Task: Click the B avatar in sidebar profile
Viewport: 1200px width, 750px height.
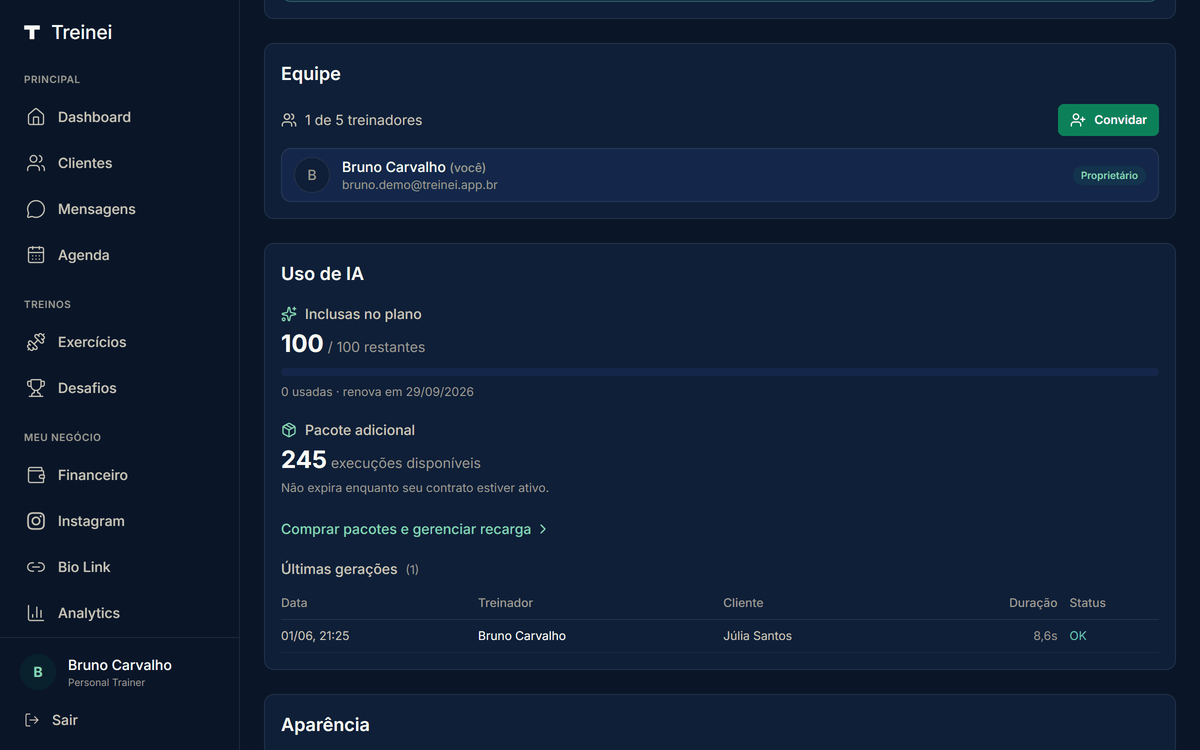Action: (x=38, y=672)
